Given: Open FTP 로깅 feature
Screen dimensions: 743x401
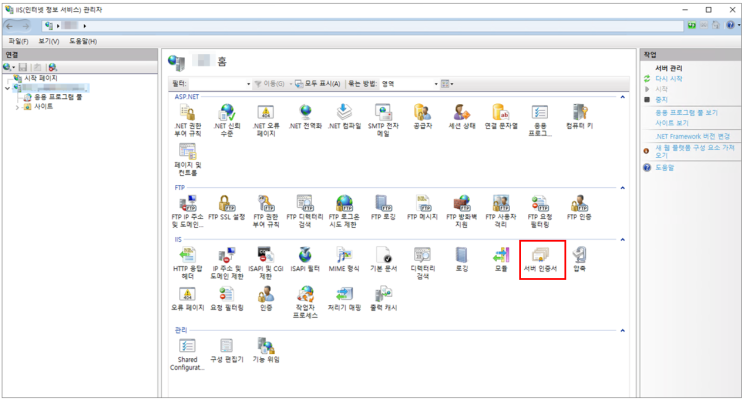Looking at the screenshot, I should click(383, 208).
